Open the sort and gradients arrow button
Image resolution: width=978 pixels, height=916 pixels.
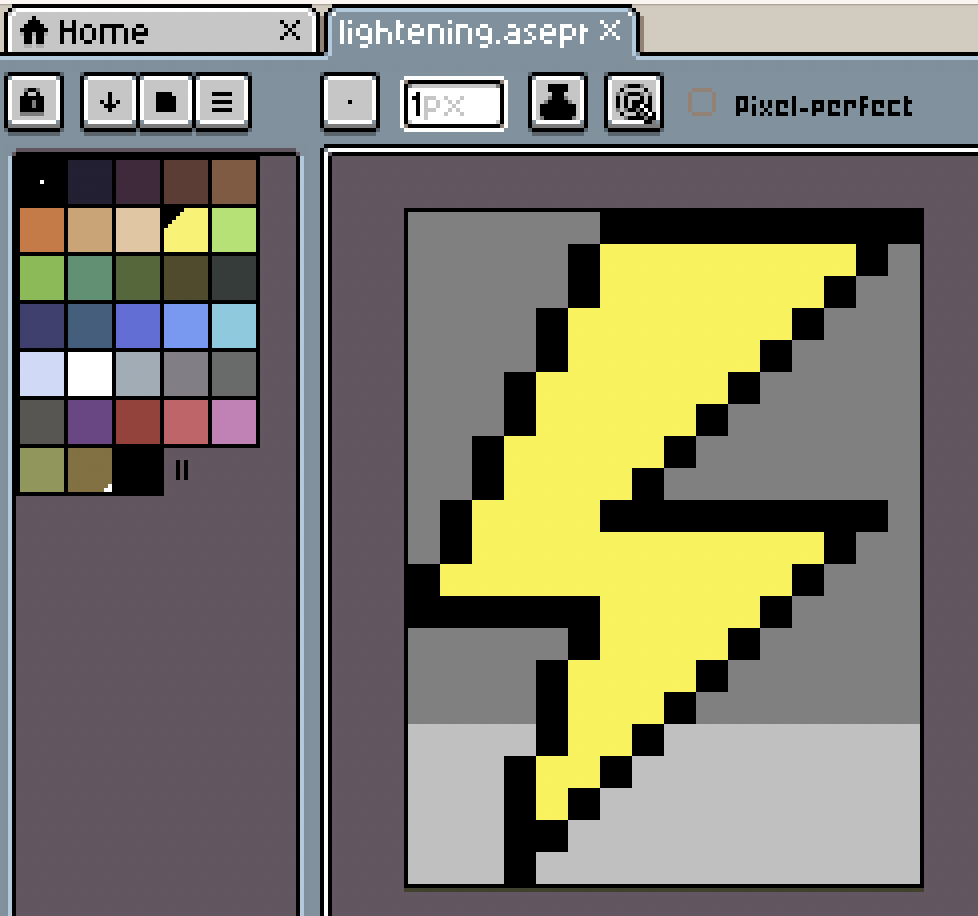coord(109,102)
